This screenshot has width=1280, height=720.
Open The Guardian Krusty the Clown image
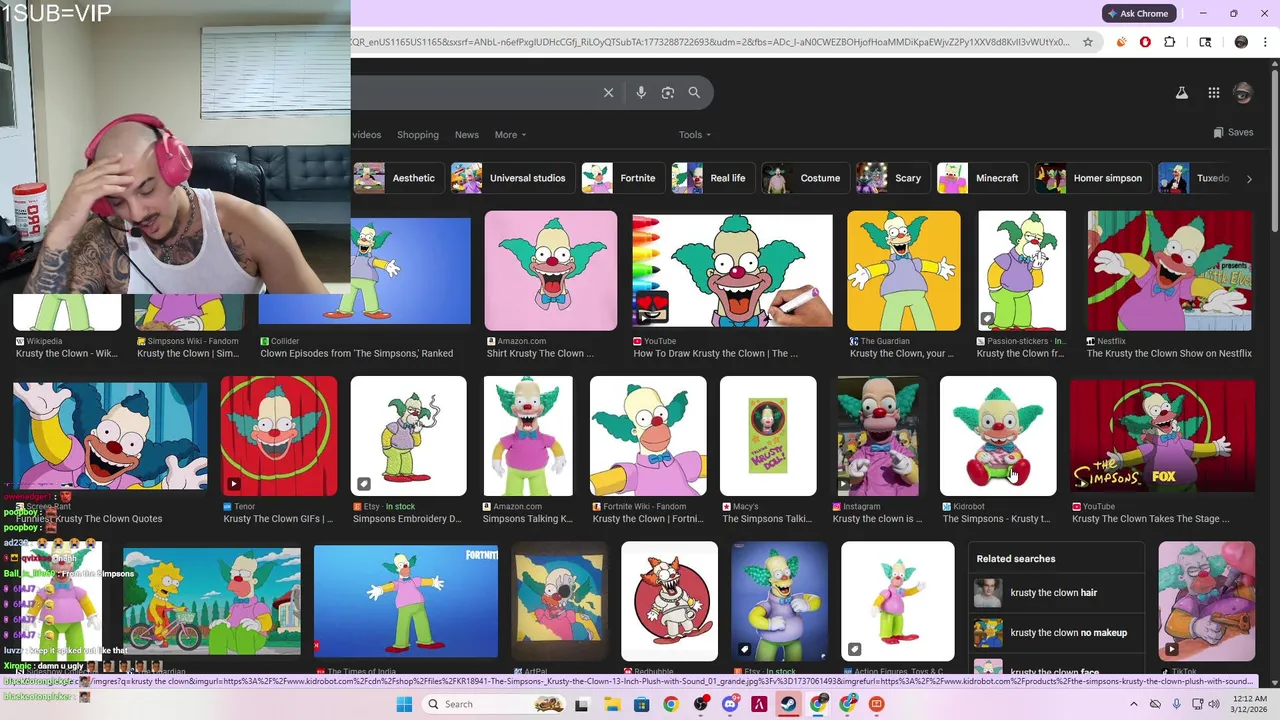pos(904,270)
